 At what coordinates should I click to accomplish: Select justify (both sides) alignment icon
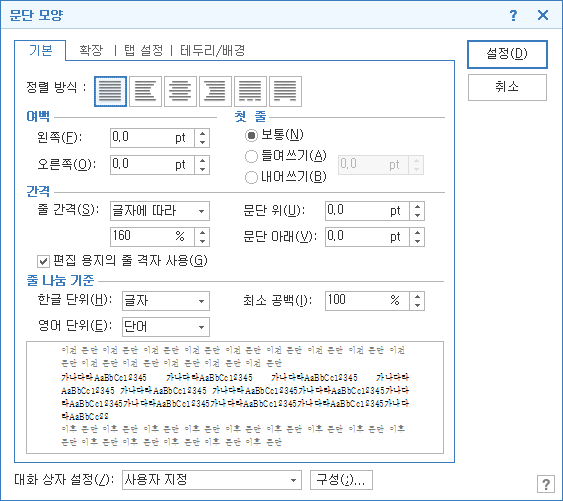pos(110,91)
